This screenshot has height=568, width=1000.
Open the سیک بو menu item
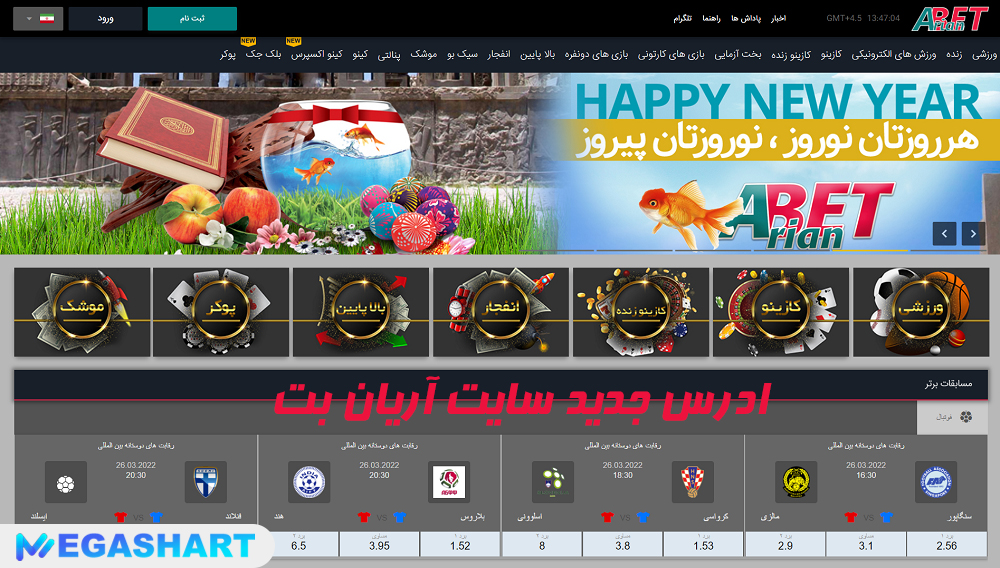462,55
